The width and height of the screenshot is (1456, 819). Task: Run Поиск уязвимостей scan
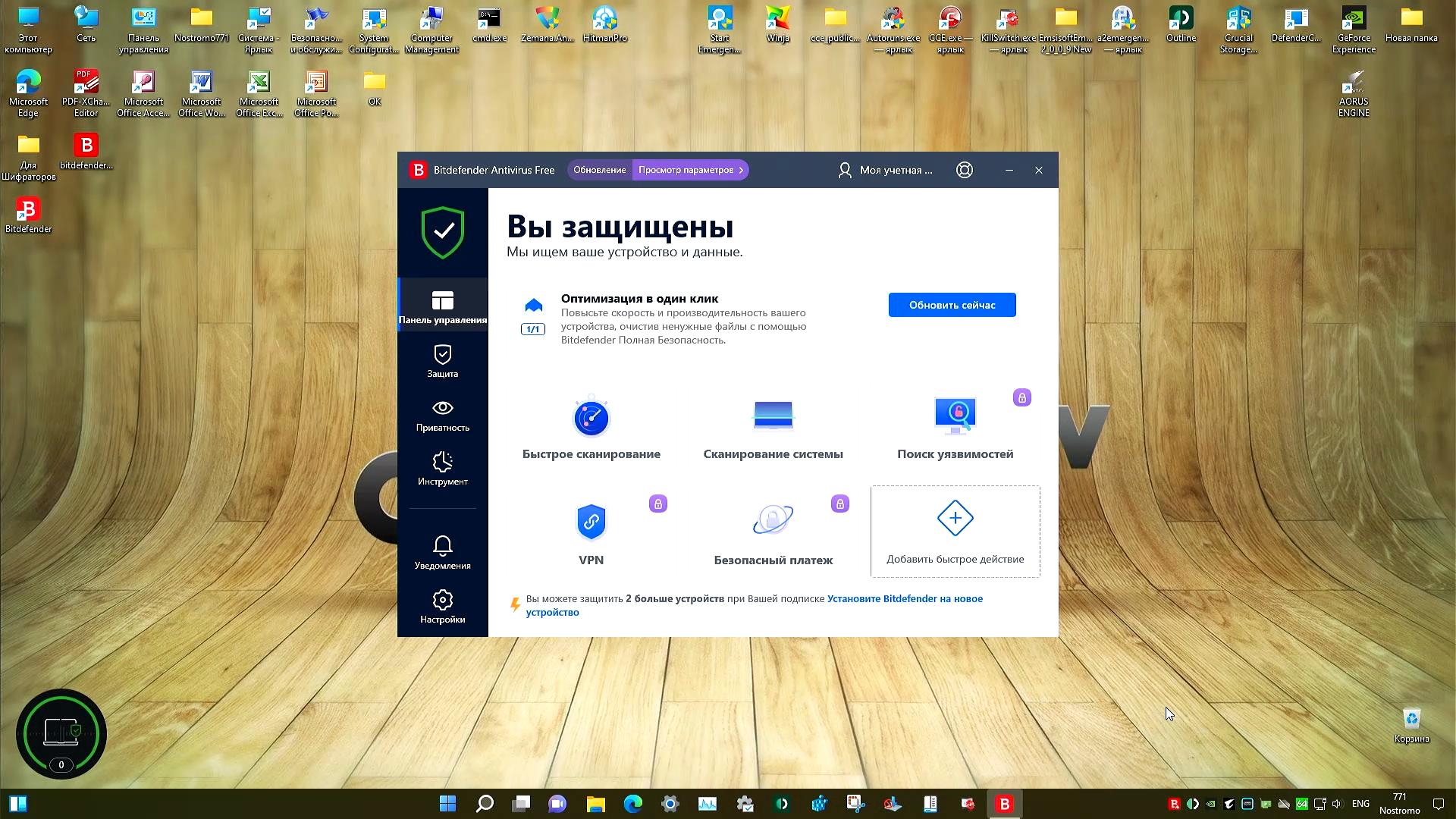pyautogui.click(x=955, y=428)
